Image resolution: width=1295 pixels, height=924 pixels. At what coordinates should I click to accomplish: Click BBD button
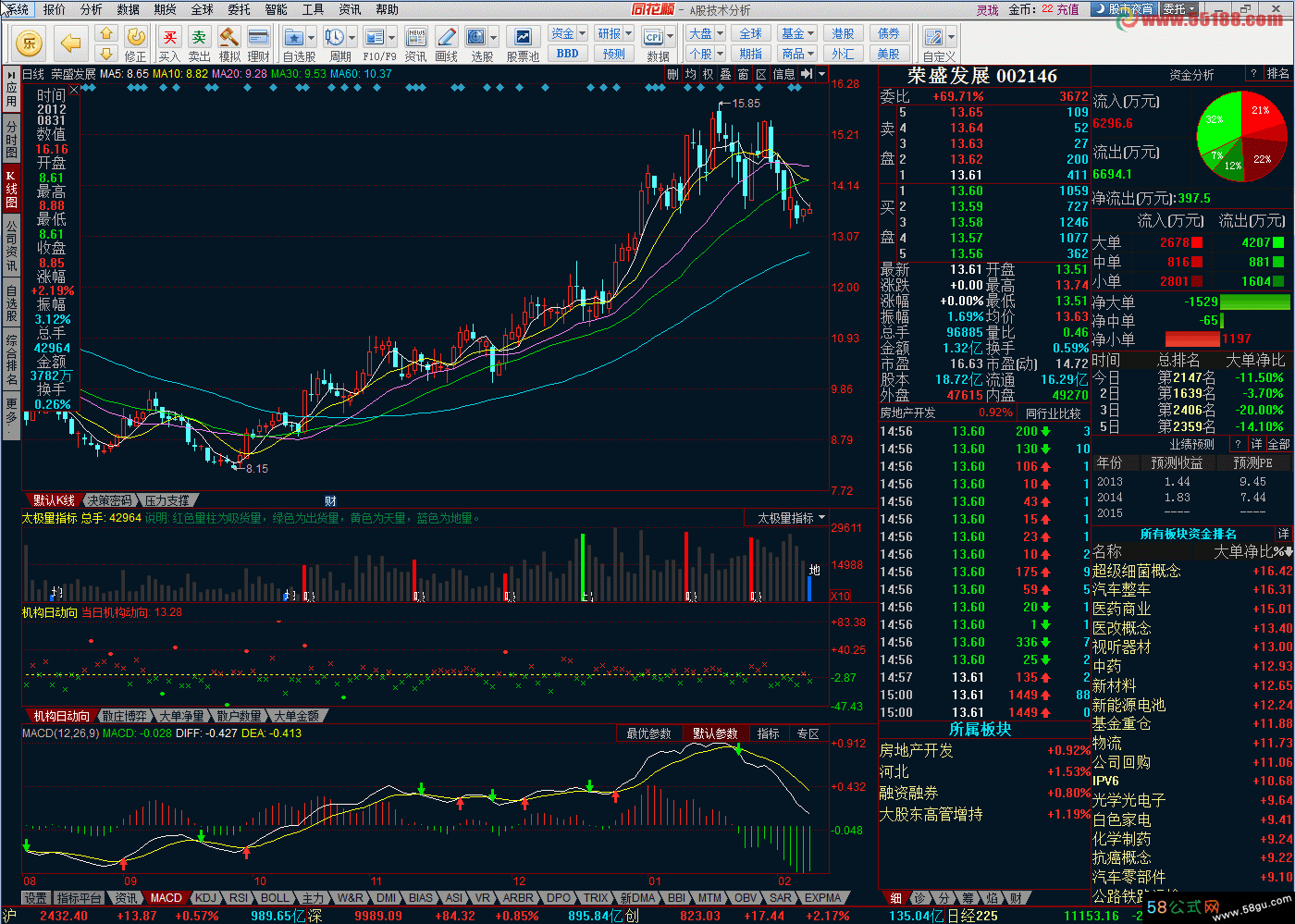568,54
